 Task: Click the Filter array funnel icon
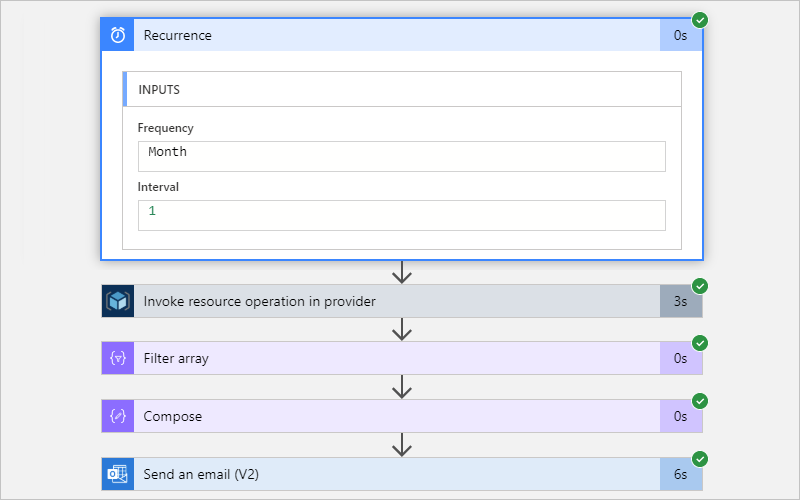pyautogui.click(x=118, y=358)
